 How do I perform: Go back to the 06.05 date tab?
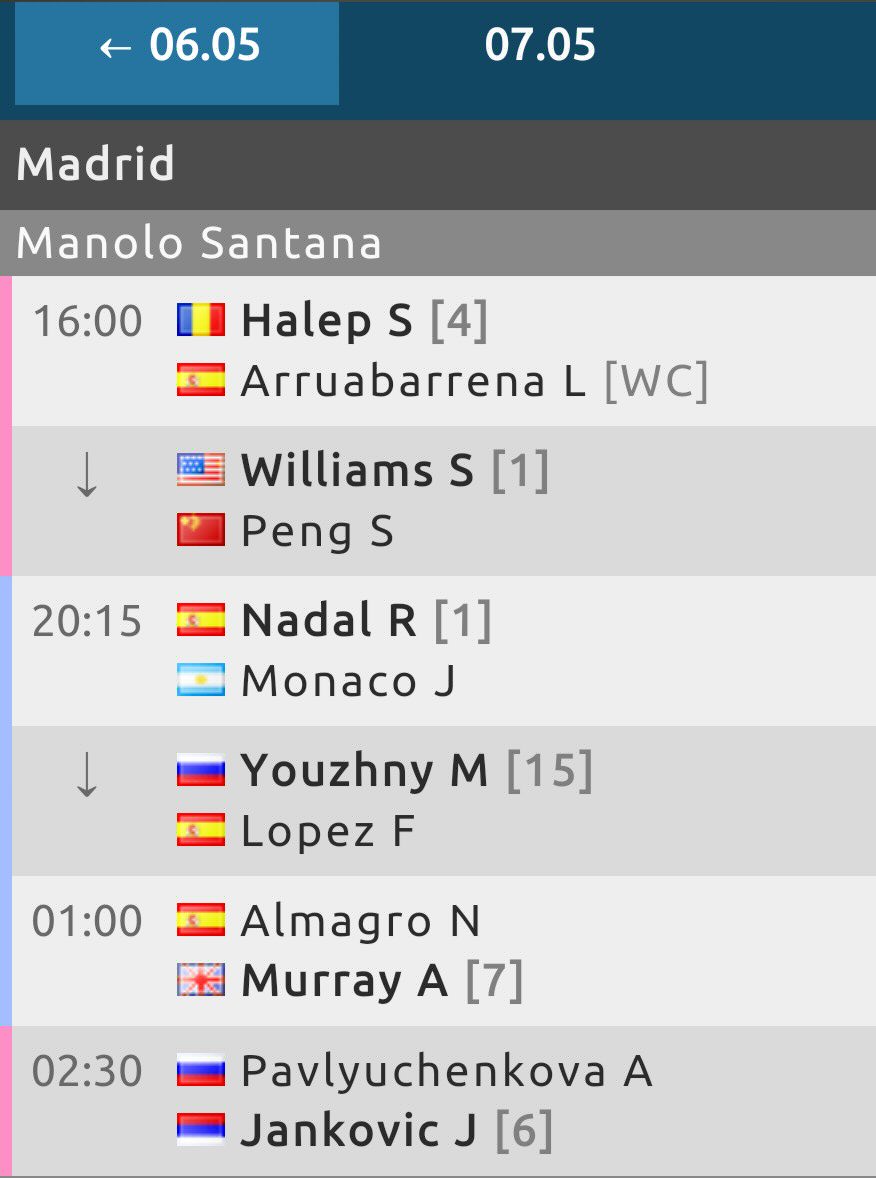178,47
